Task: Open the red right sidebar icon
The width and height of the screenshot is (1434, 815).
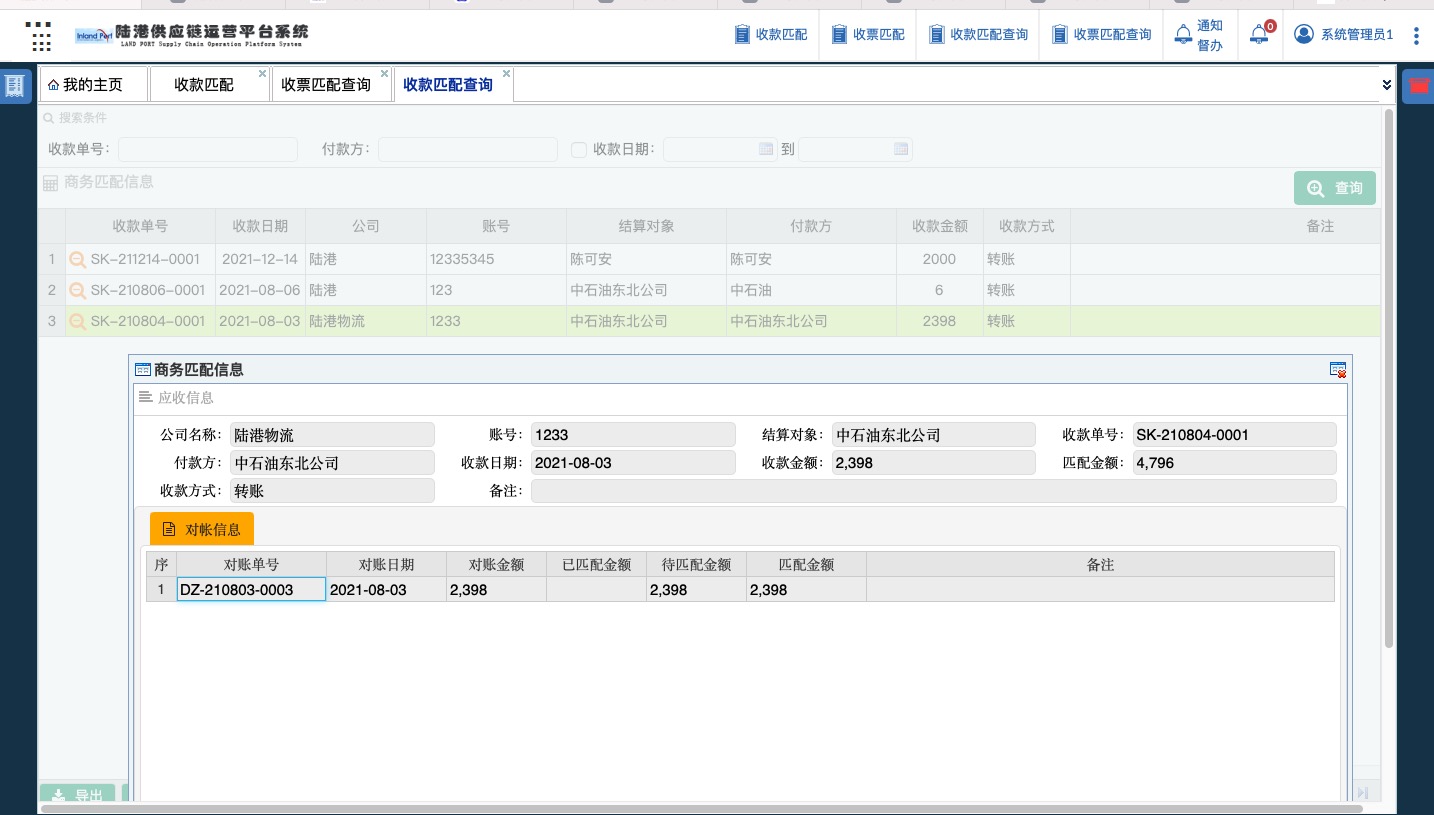Action: click(x=1418, y=86)
